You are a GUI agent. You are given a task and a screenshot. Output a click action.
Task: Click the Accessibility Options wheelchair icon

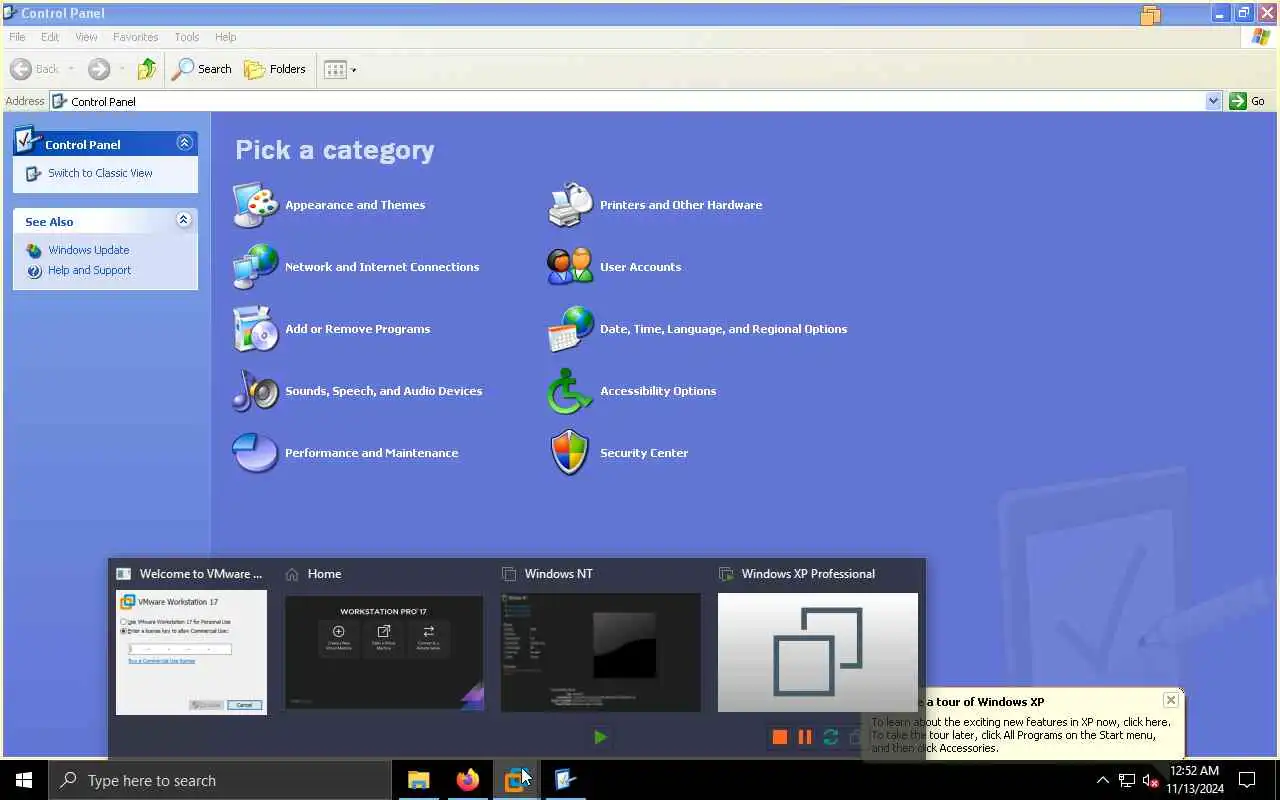(570, 391)
